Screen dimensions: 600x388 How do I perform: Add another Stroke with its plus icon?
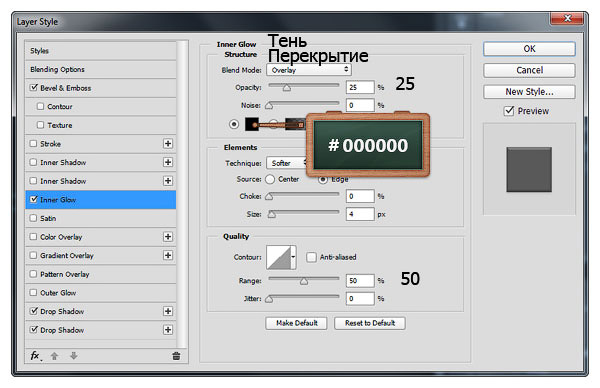point(168,143)
